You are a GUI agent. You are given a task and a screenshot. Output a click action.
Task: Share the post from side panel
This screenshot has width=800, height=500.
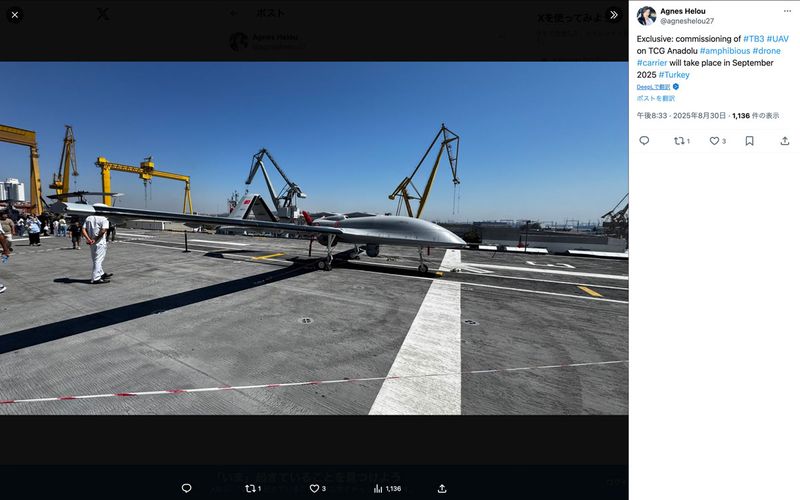[784, 141]
